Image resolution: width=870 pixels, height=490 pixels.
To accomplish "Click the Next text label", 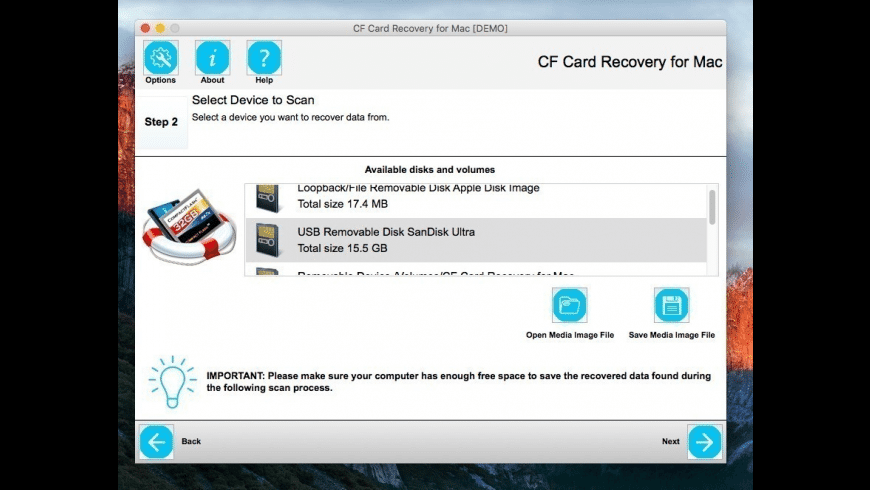I will pyautogui.click(x=670, y=442).
